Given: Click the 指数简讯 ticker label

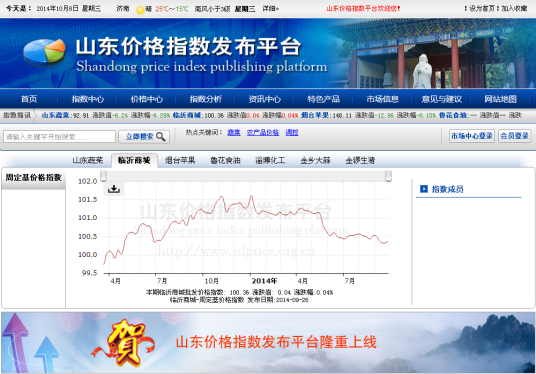Looking at the screenshot, I should pos(17,115).
